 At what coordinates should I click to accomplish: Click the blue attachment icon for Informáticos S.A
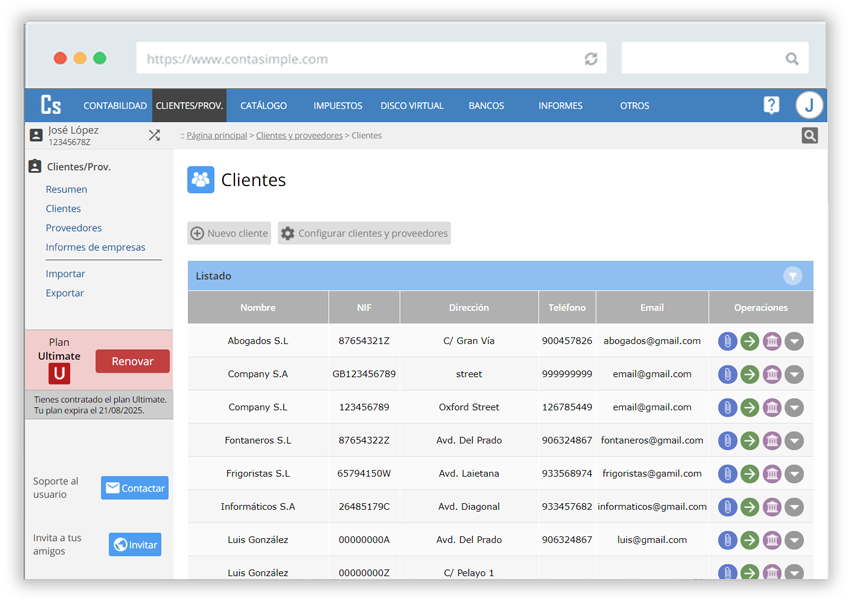coord(728,506)
